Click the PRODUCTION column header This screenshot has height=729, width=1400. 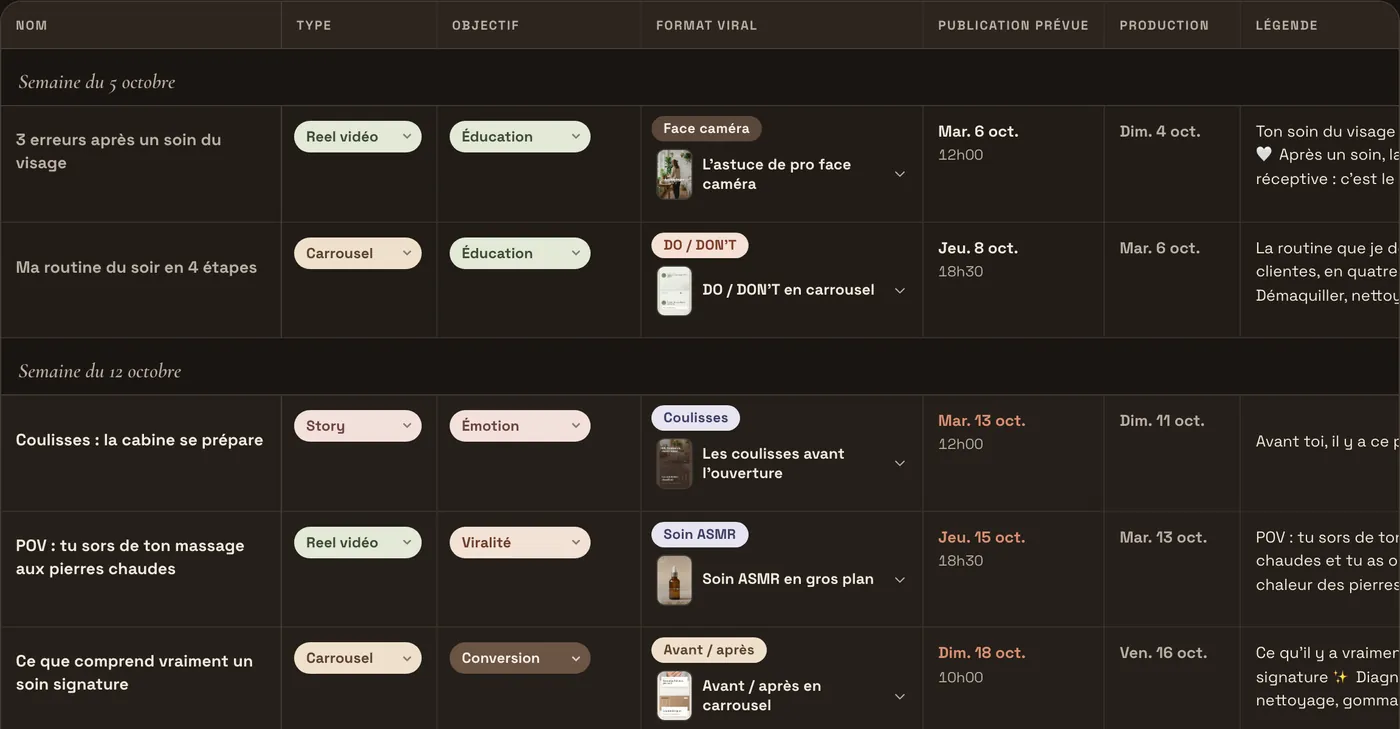click(x=1164, y=25)
